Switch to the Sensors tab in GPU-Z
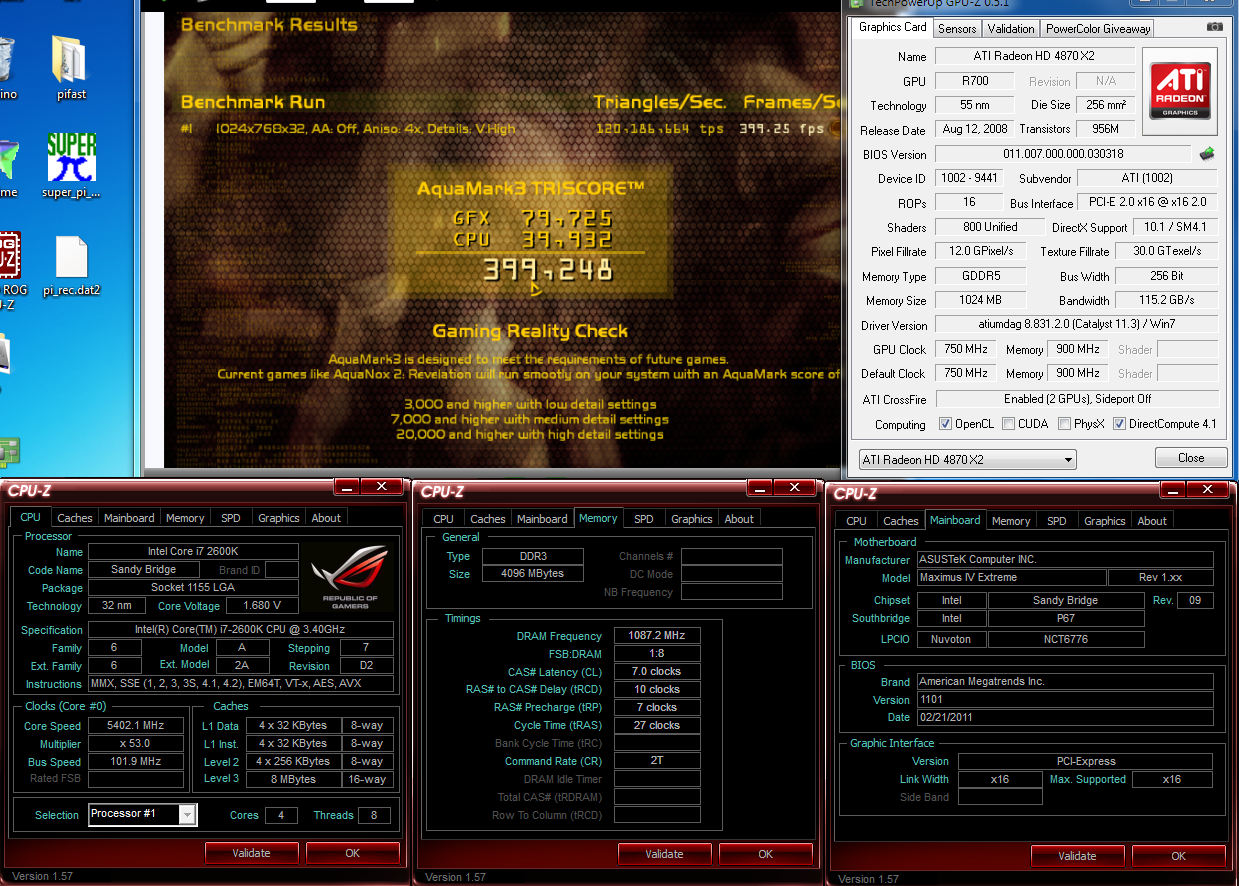Viewport: 1239px width, 886px height. (x=959, y=28)
